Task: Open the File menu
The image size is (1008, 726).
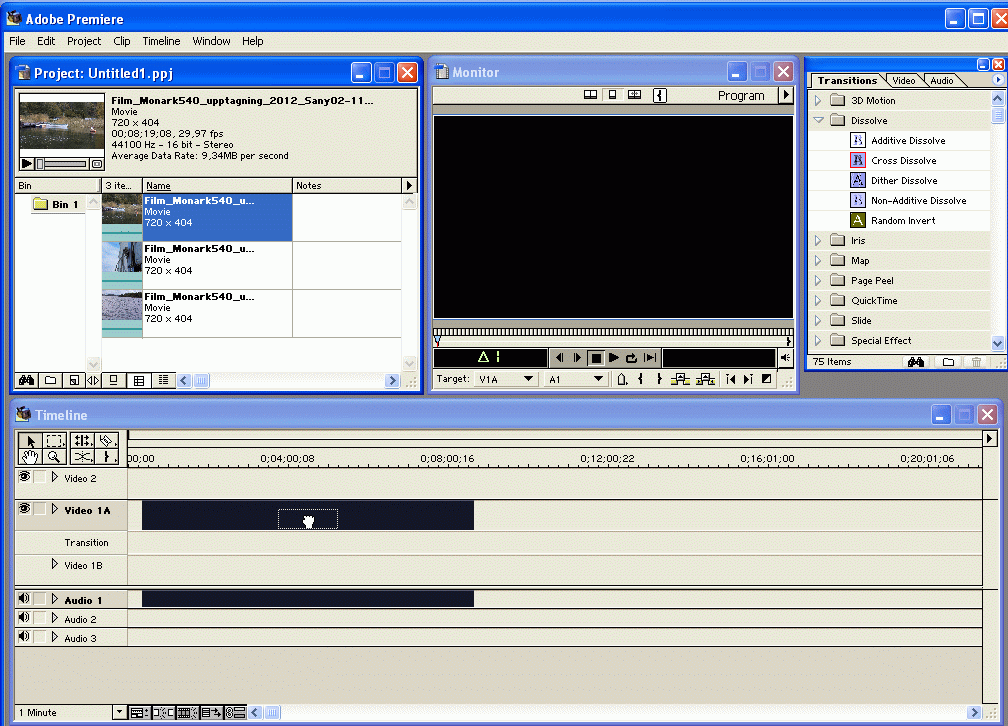Action: (x=17, y=41)
